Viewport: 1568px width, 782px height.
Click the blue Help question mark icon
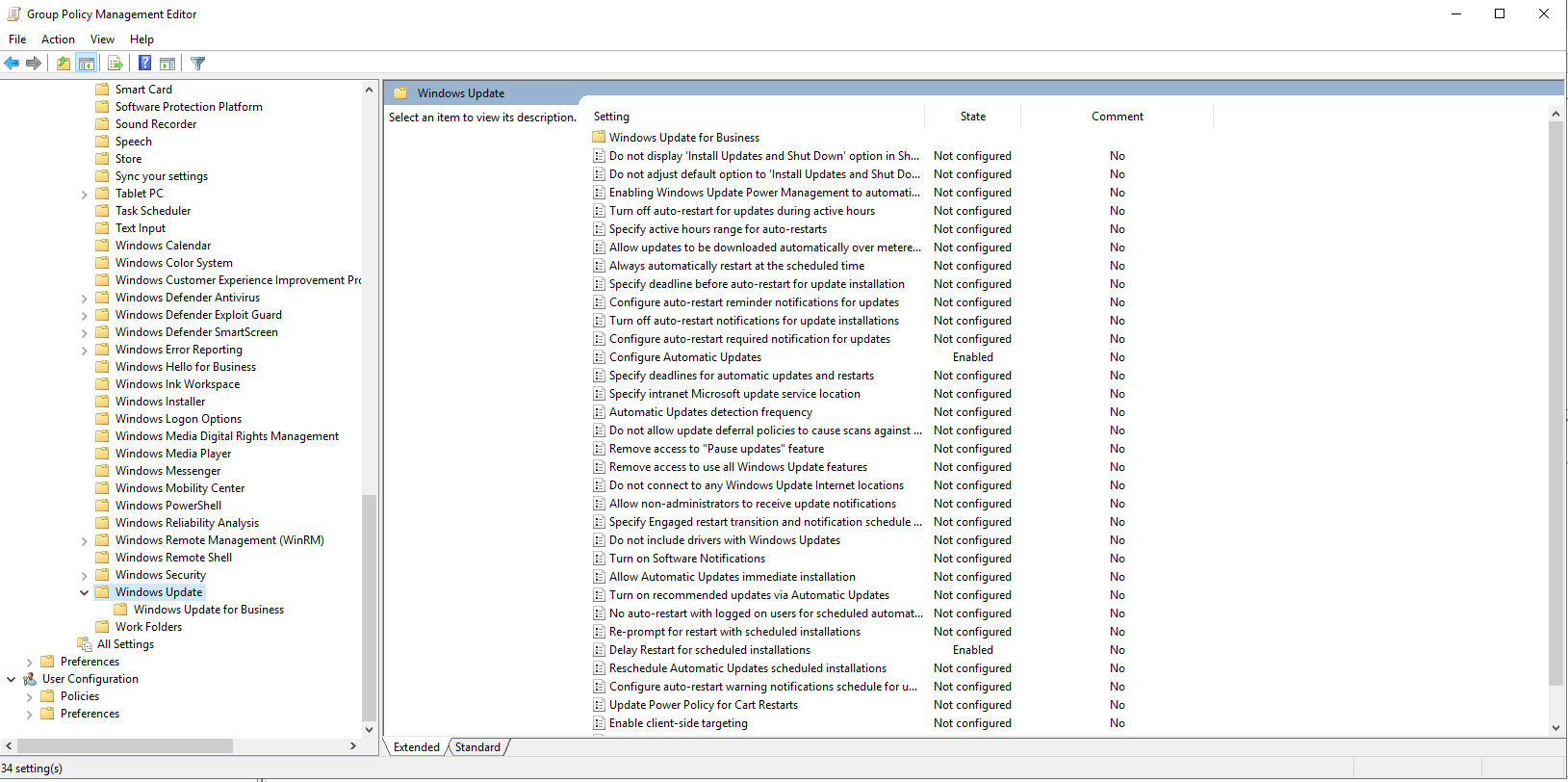[144, 64]
